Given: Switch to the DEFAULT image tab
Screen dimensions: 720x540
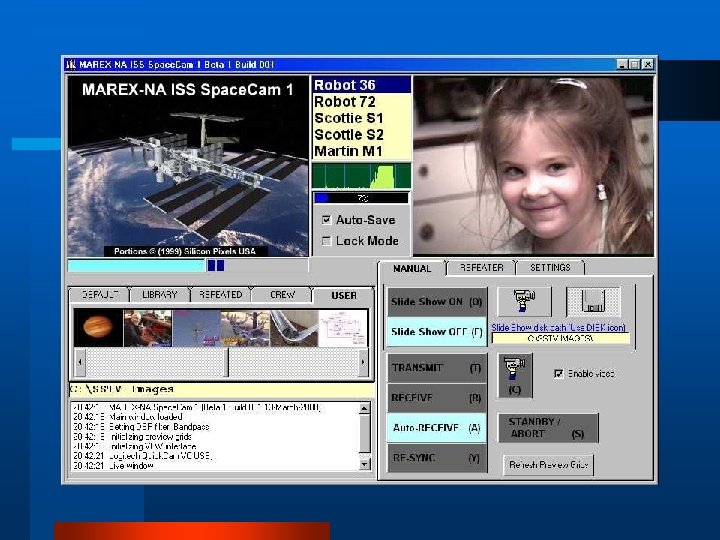Looking at the screenshot, I should pos(100,295).
